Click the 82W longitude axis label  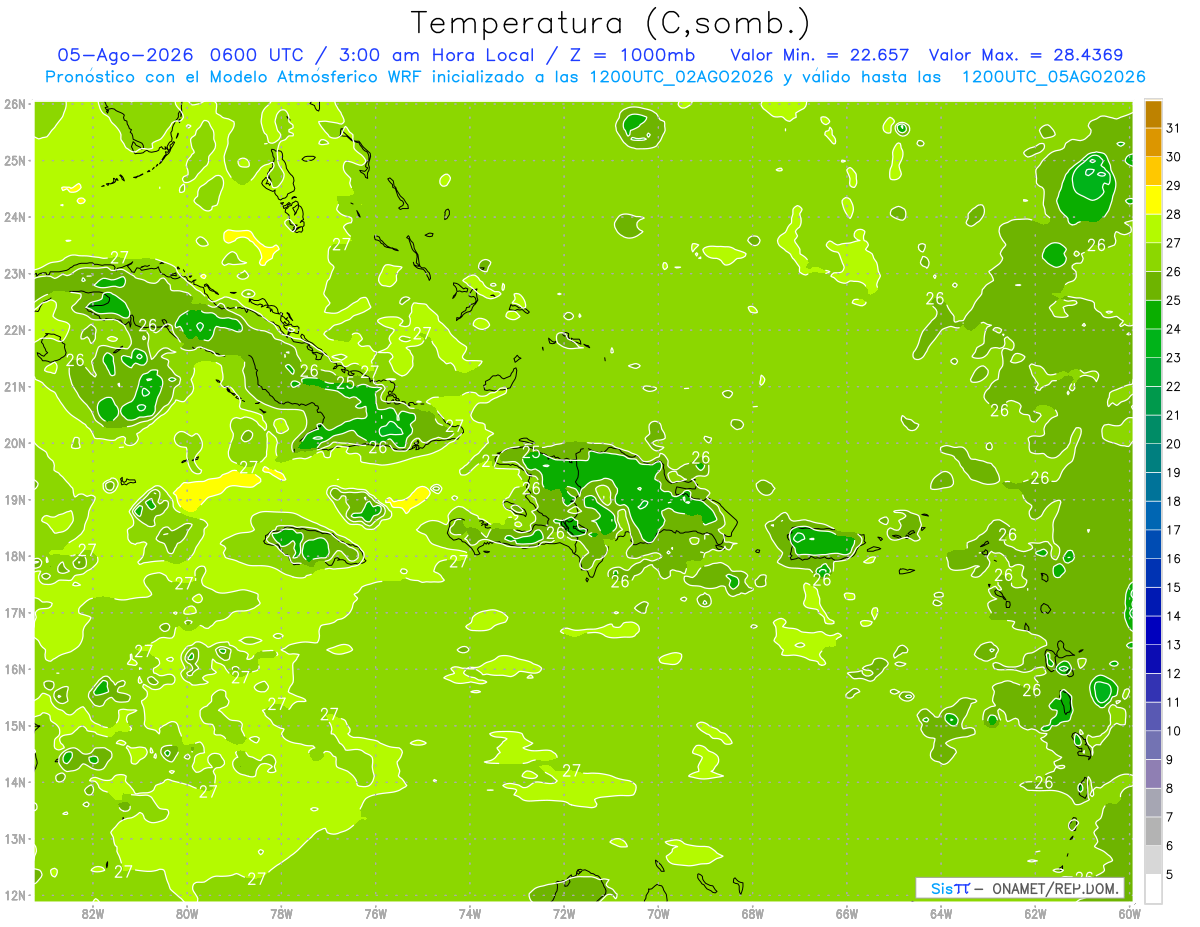[93, 913]
